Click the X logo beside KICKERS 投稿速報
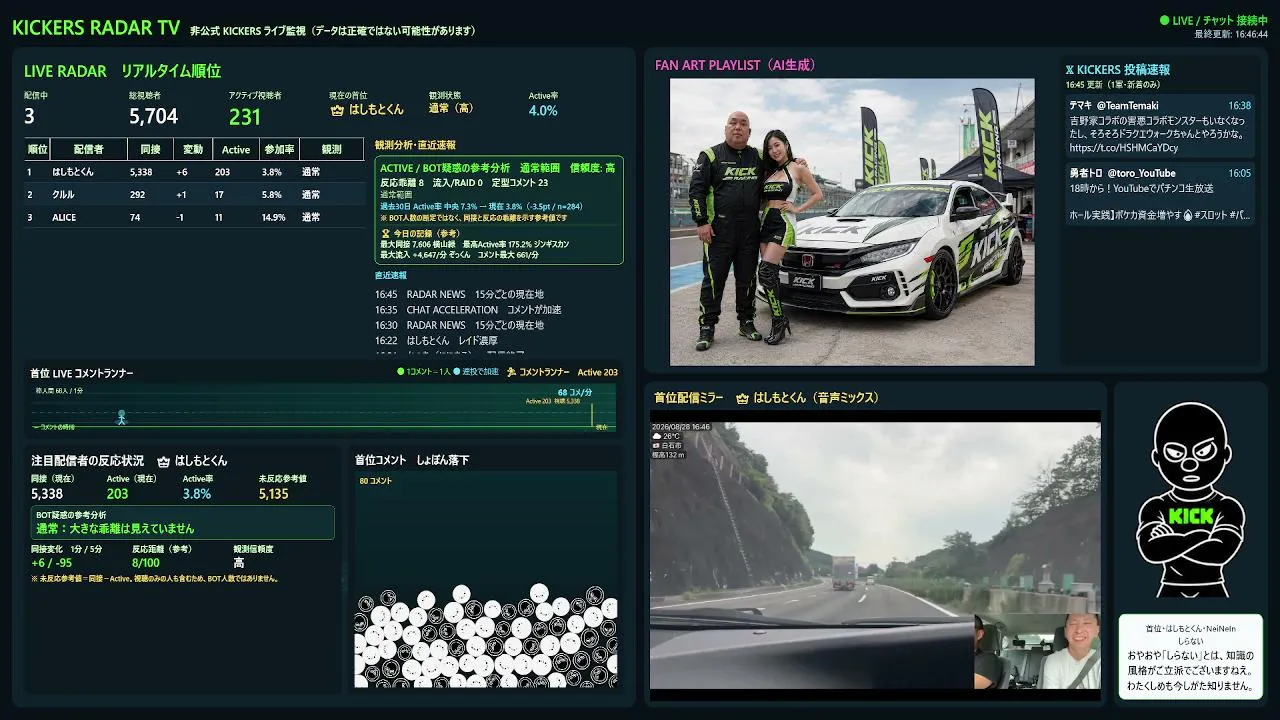The height and width of the screenshot is (720, 1280). click(x=1070, y=70)
